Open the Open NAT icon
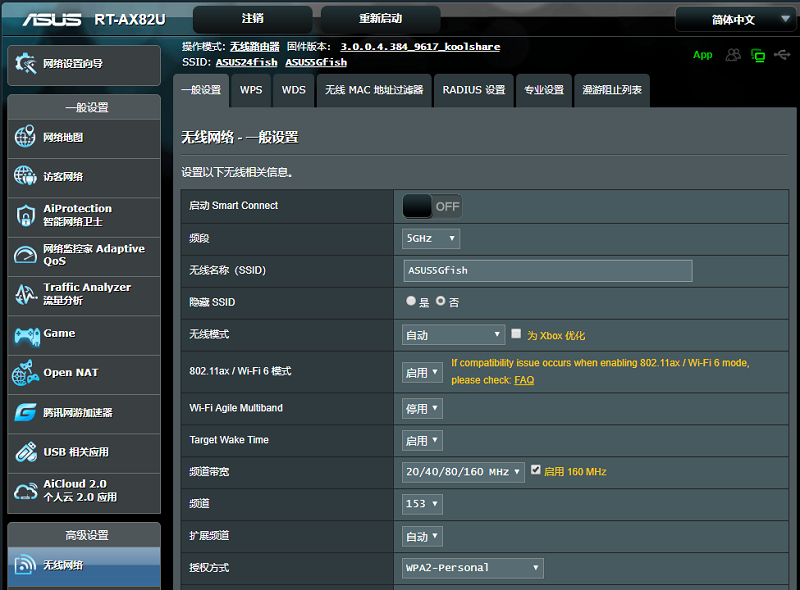Viewport: 800px width, 590px height. click(x=26, y=373)
